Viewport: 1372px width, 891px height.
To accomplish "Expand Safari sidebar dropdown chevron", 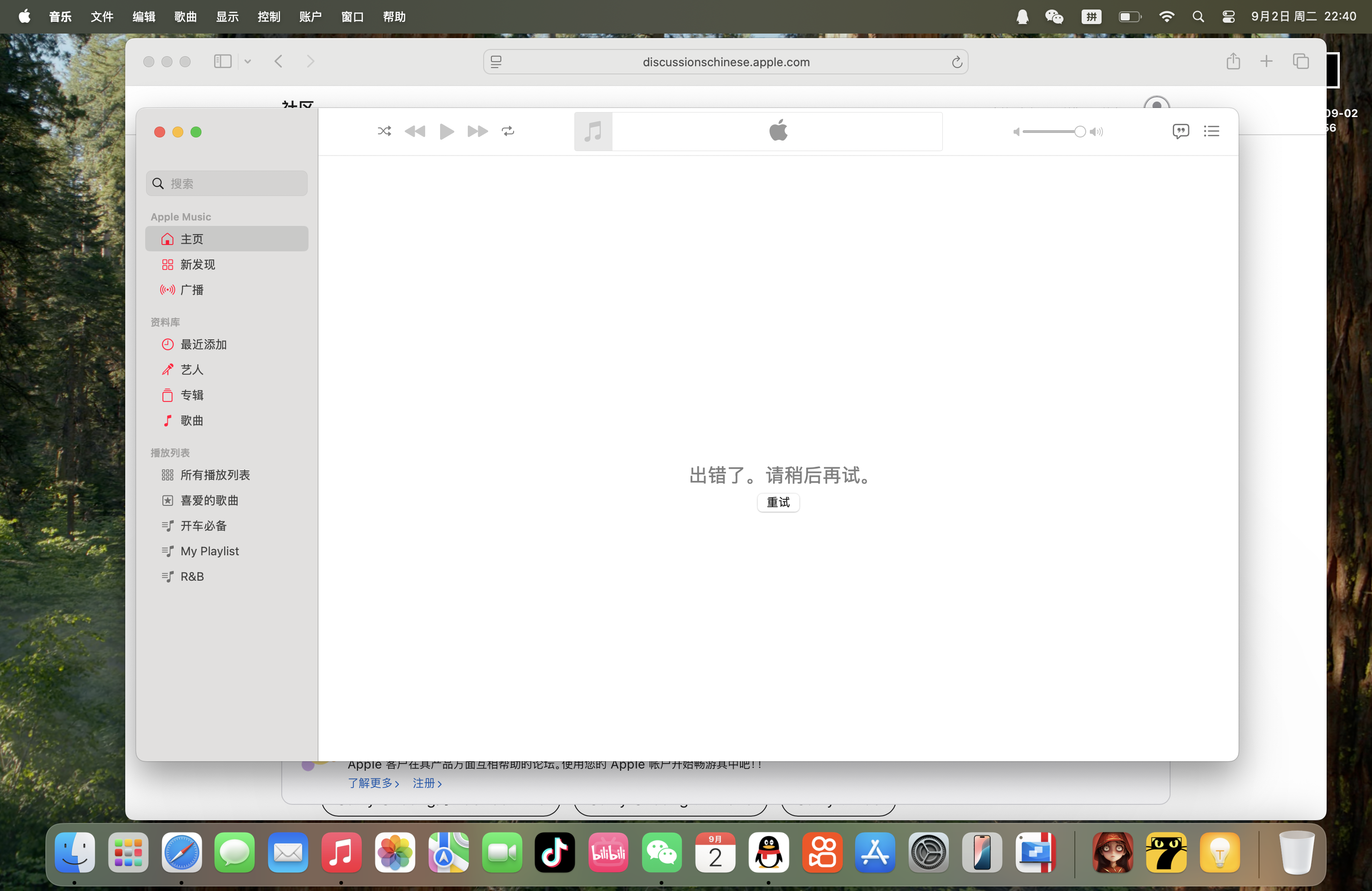I will [247, 62].
